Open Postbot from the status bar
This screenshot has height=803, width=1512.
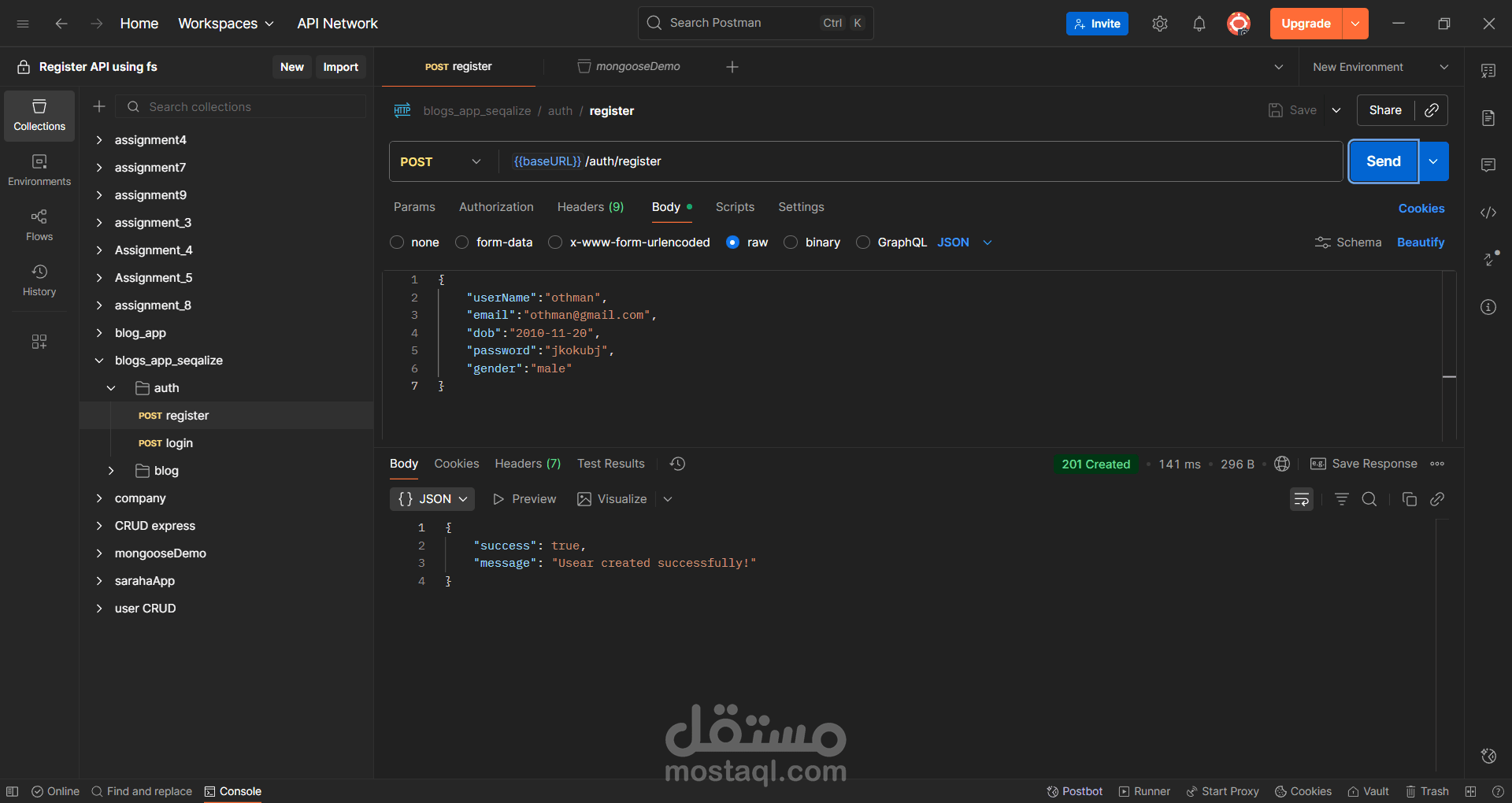(x=1074, y=791)
